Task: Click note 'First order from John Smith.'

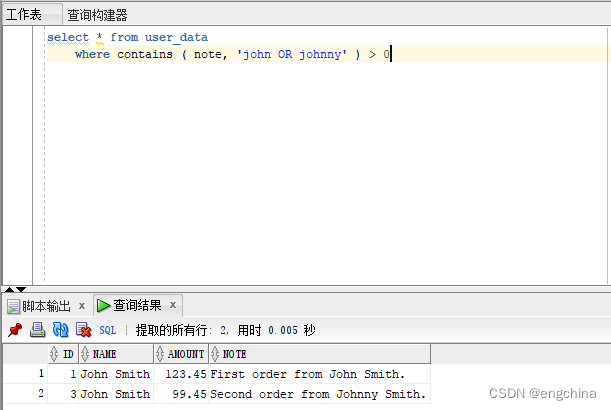Action: [x=320, y=374]
